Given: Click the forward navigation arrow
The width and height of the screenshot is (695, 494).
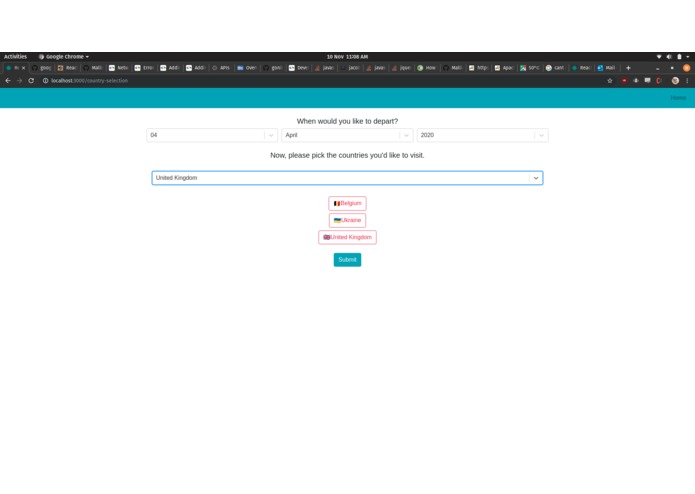Looking at the screenshot, I should point(20,81).
